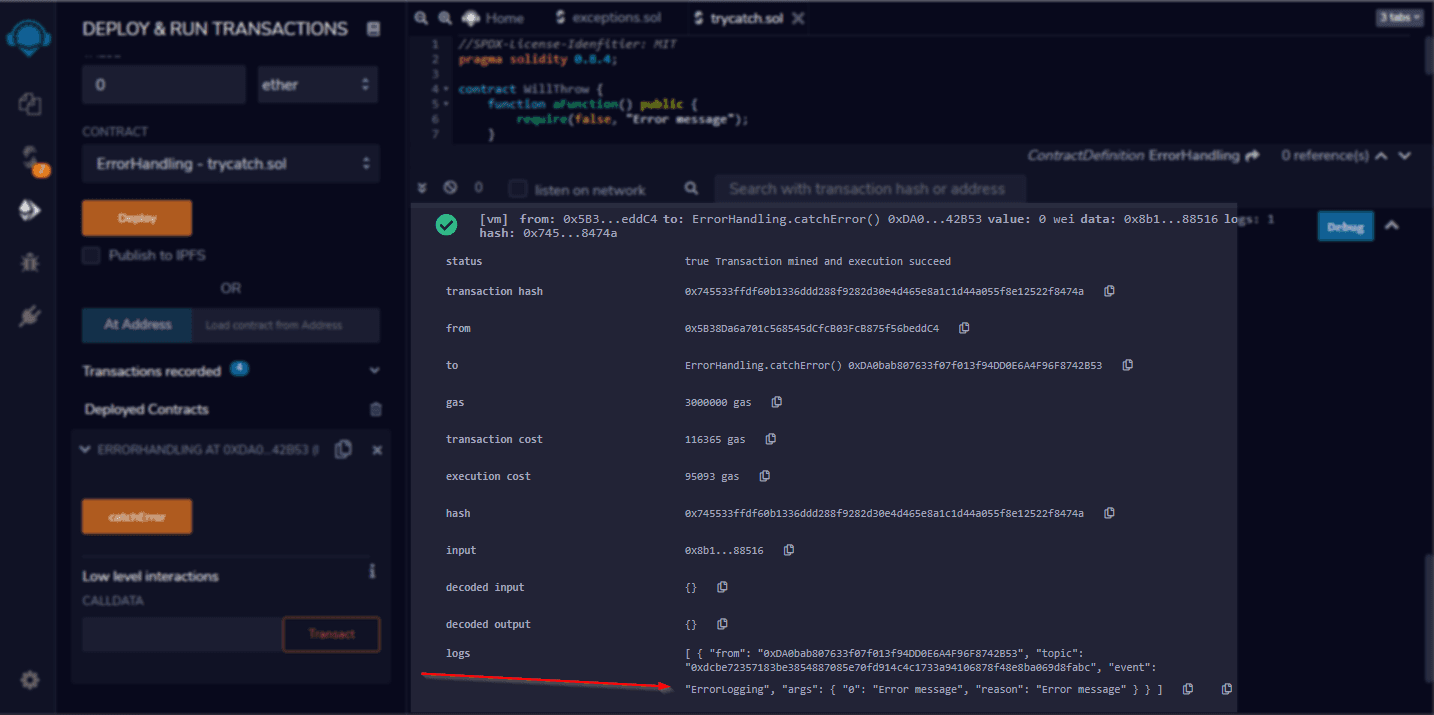Focus the value amount input field
This screenshot has height=715, width=1434.
(x=164, y=85)
